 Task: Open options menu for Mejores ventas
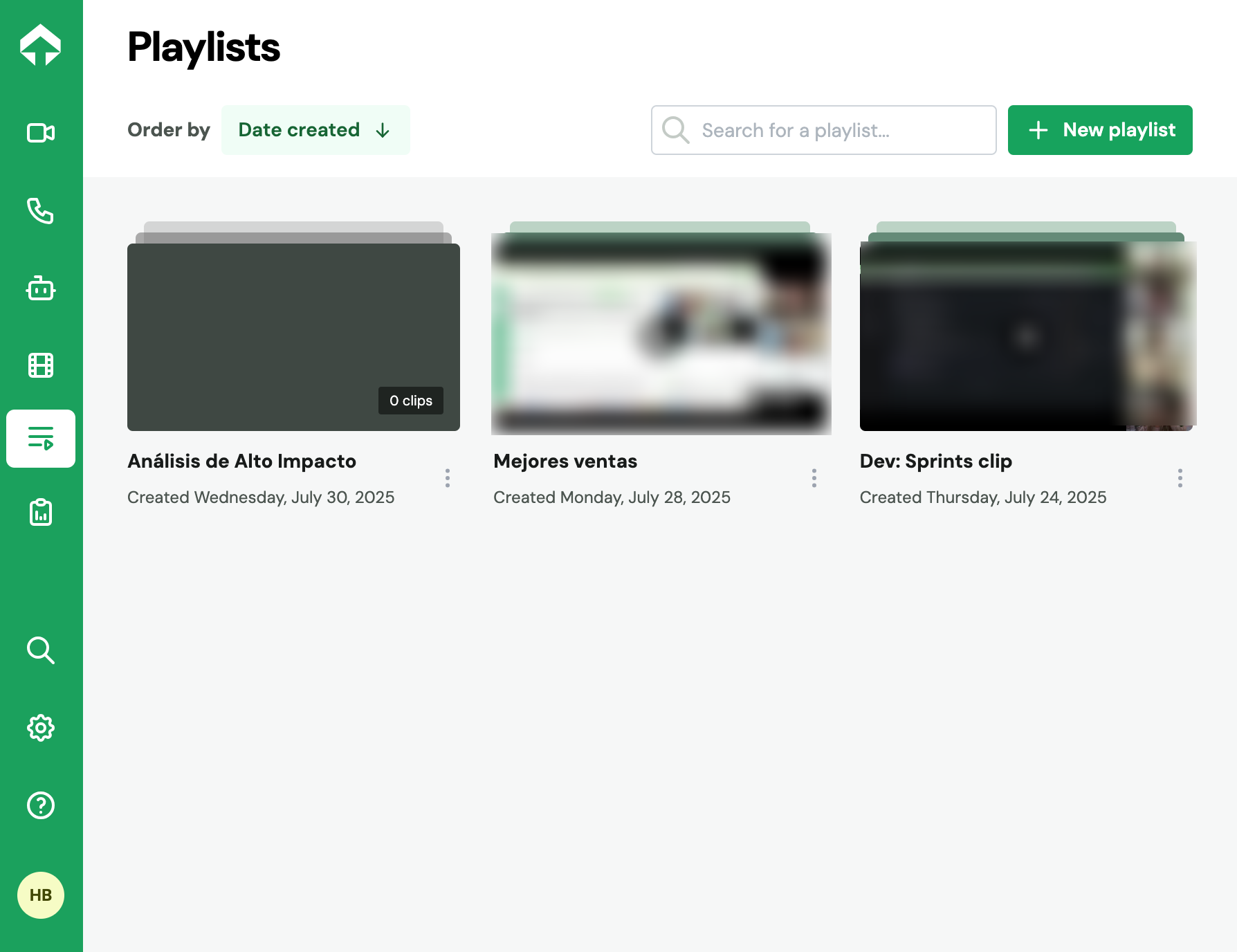(814, 478)
